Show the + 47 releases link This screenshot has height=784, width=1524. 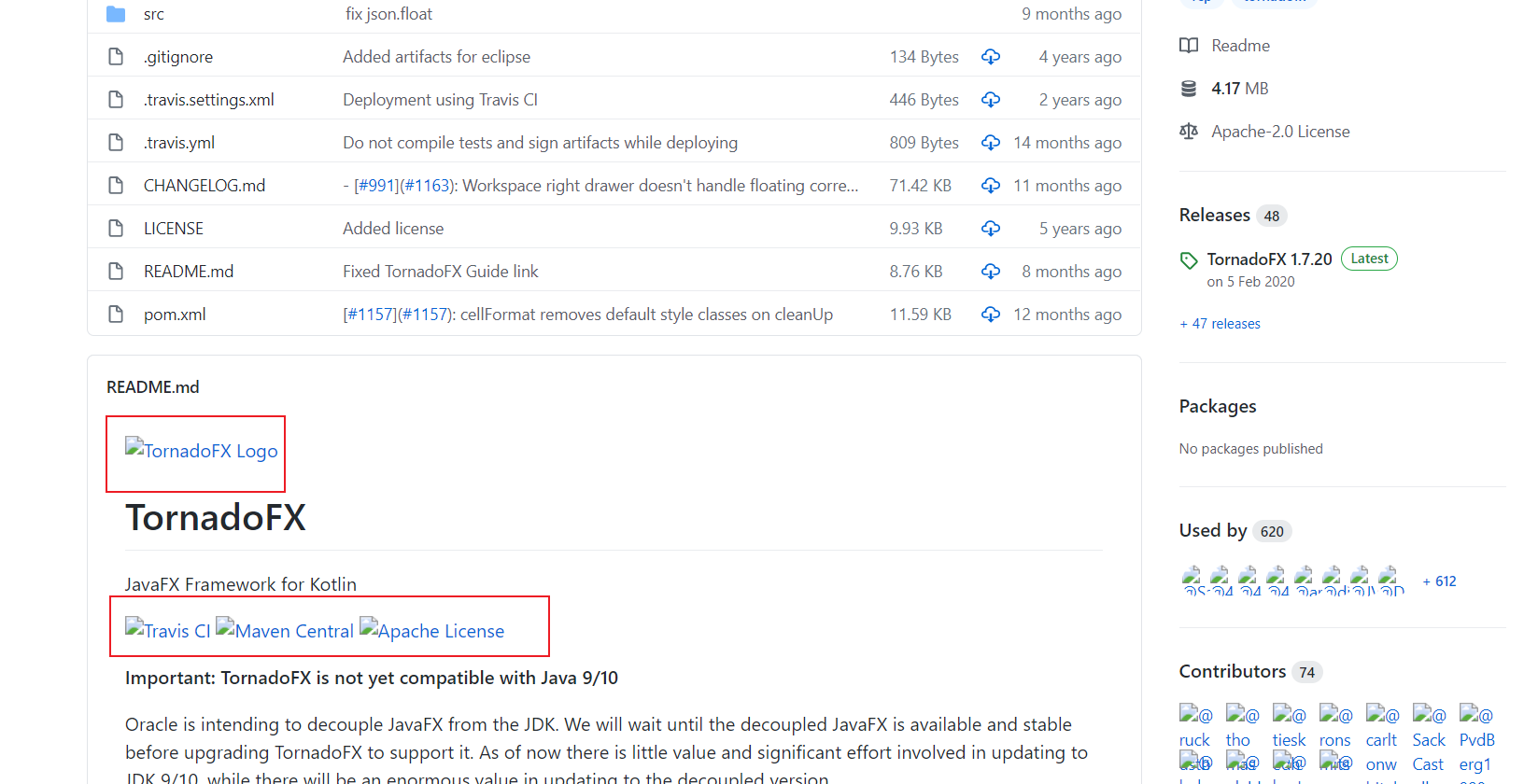pos(1220,324)
